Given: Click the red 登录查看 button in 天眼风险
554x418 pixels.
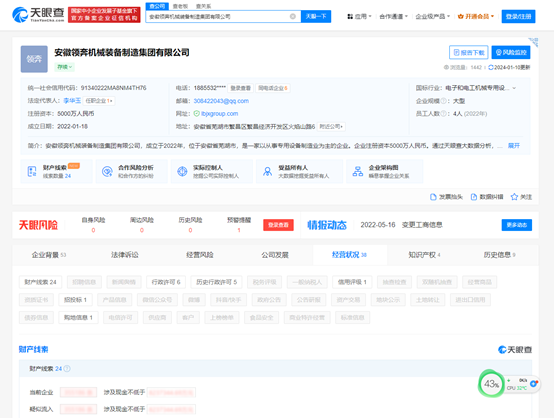Looking at the screenshot, I should click(278, 225).
